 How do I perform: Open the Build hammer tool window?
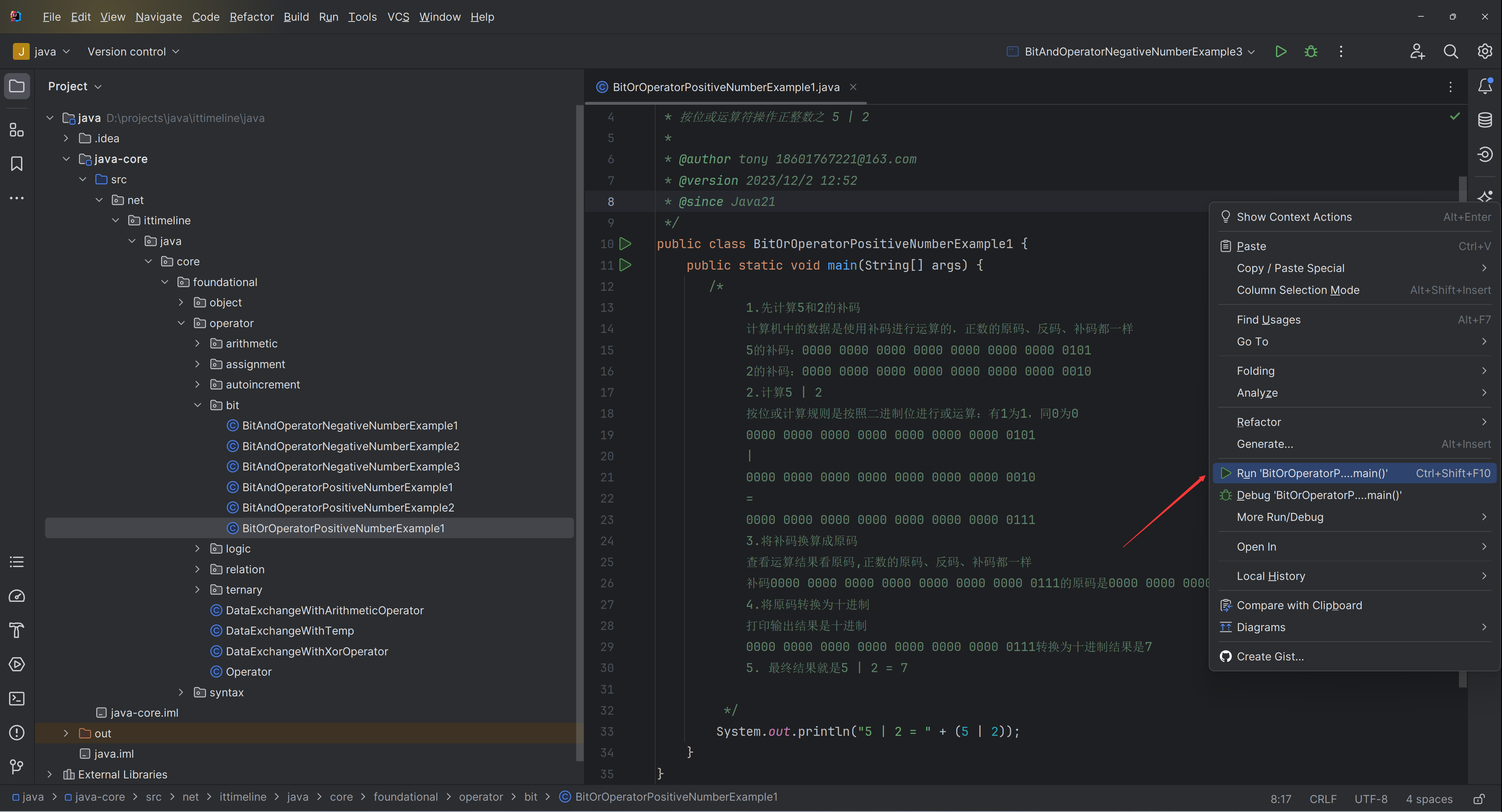tap(17, 630)
